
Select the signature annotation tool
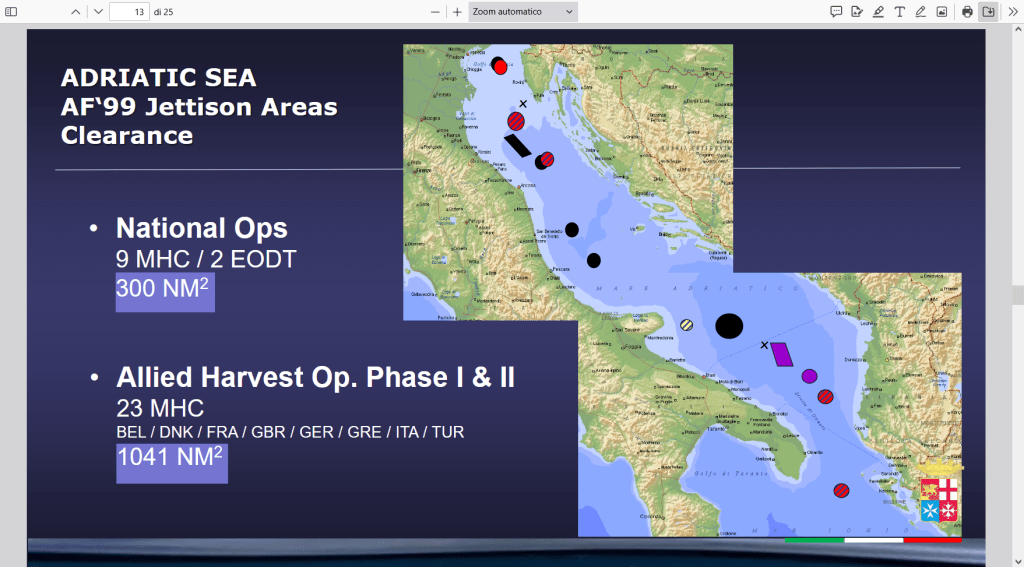pyautogui.click(x=857, y=12)
